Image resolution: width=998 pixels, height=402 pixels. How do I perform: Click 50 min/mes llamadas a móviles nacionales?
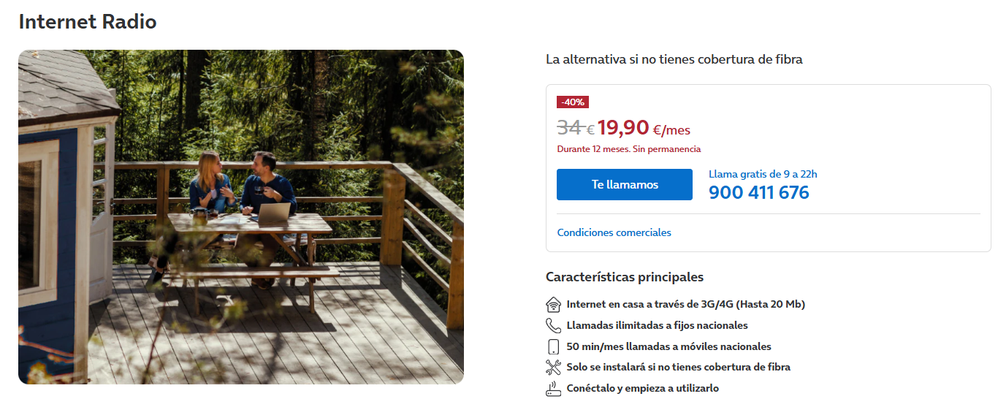669,347
